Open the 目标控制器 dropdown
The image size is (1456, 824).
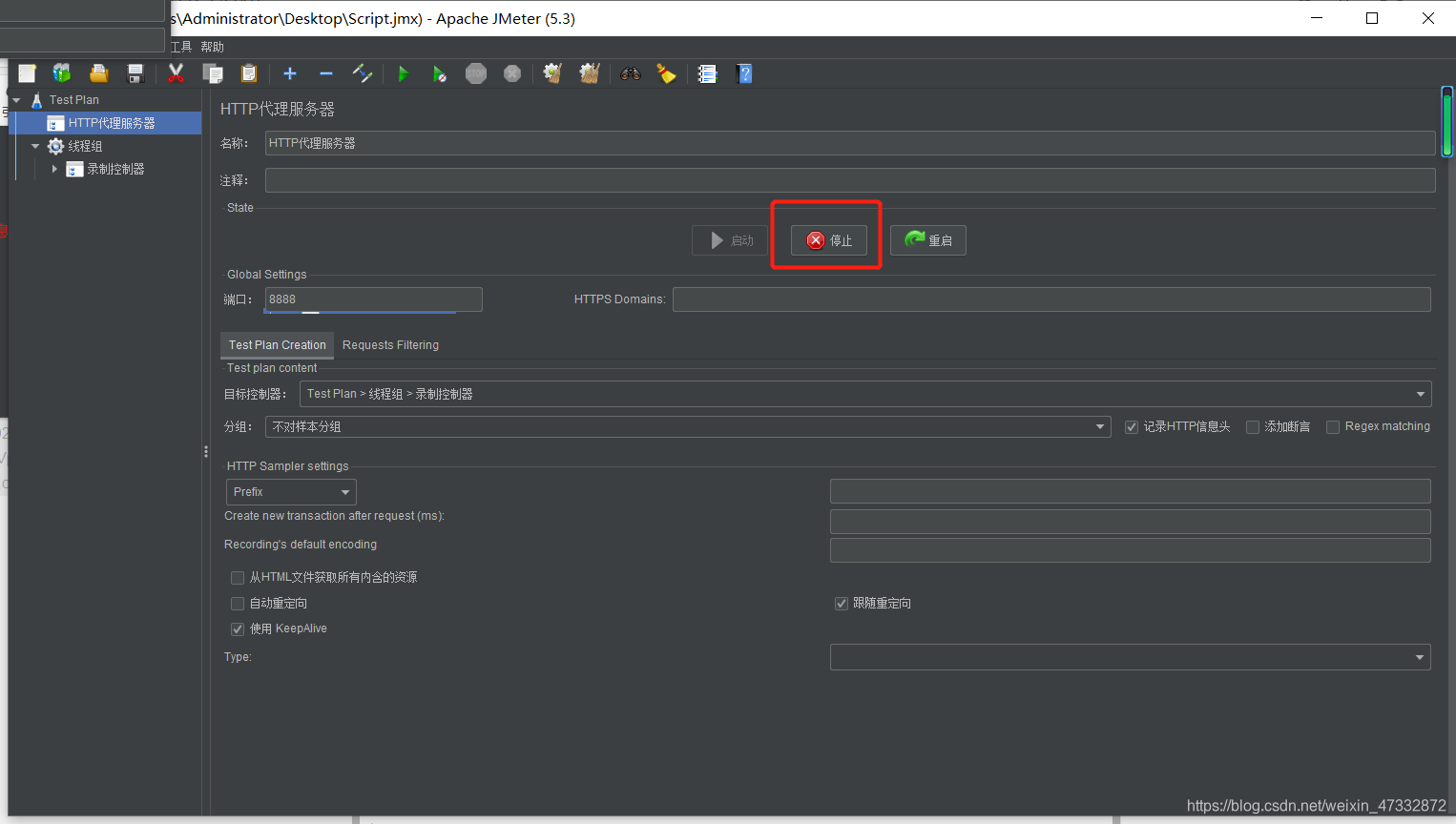pyautogui.click(x=865, y=394)
